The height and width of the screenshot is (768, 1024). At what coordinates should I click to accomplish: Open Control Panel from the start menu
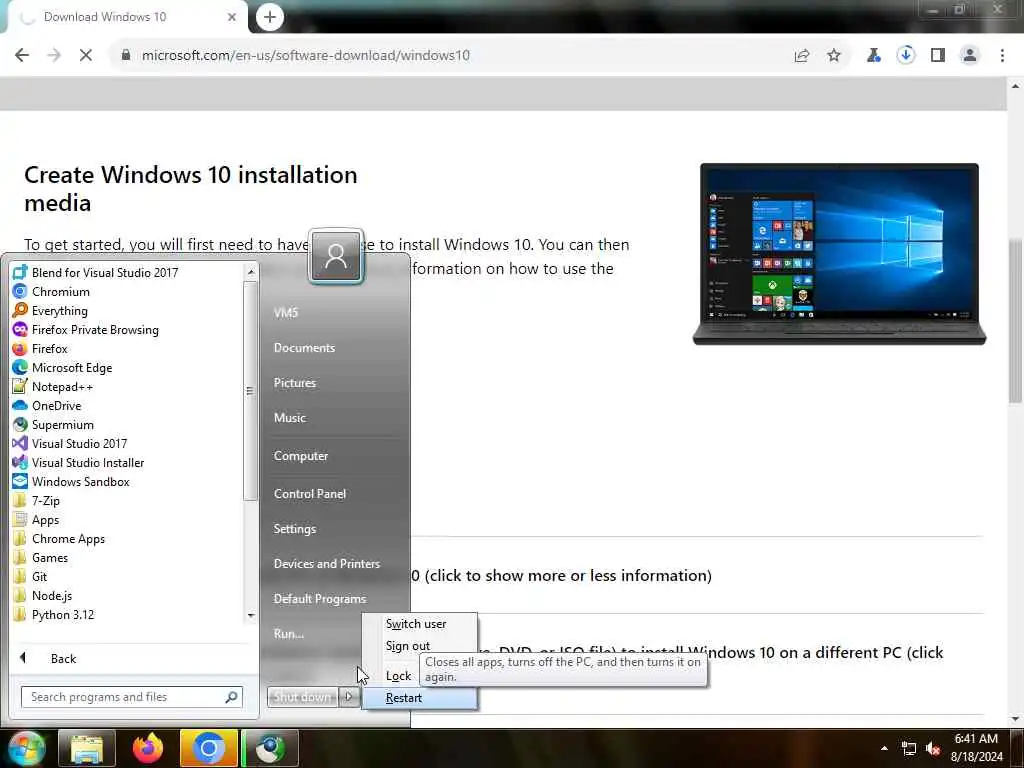[310, 493]
